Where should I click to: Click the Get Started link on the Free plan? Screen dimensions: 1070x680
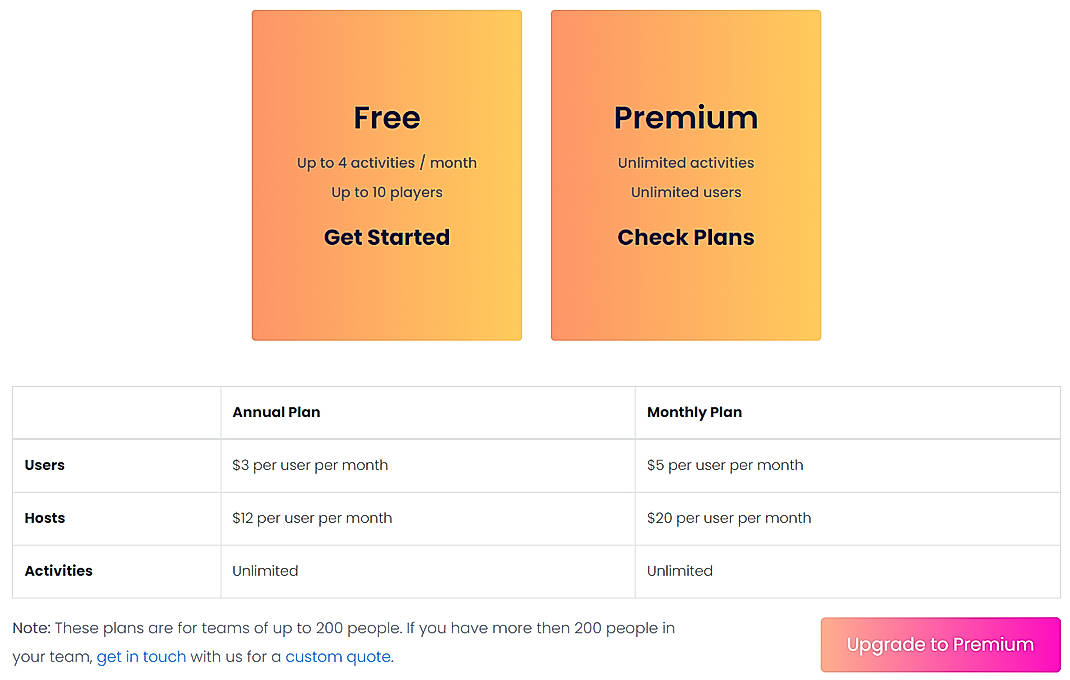click(386, 237)
